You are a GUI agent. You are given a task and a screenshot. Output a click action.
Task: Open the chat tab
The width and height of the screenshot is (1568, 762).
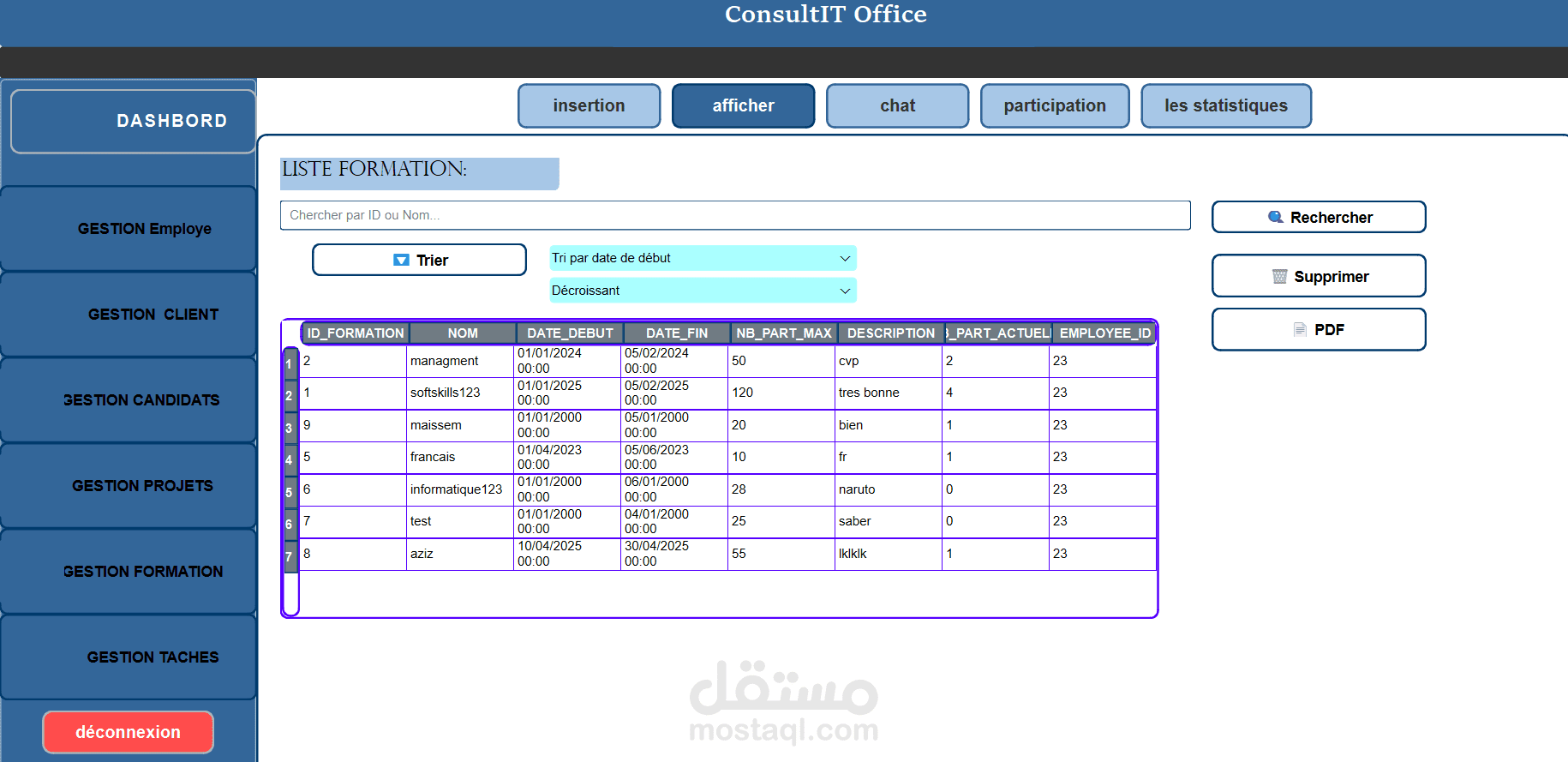tap(898, 105)
